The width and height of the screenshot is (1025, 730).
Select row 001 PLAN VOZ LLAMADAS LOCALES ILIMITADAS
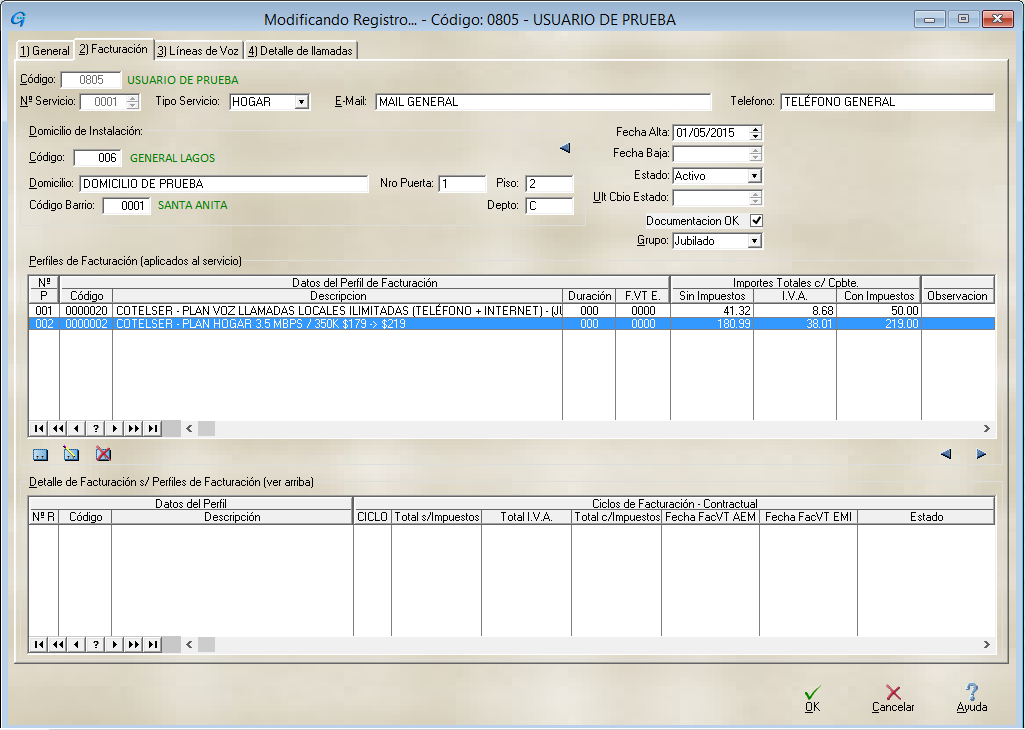coord(512,311)
